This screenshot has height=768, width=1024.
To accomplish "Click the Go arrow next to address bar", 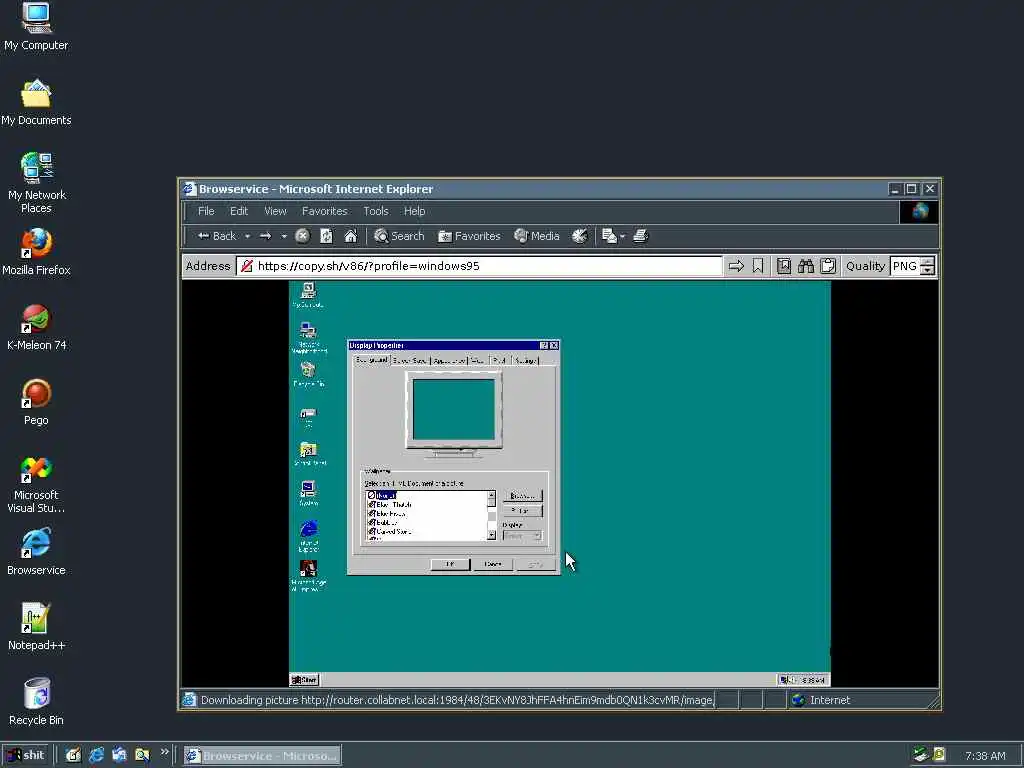I will click(x=736, y=266).
